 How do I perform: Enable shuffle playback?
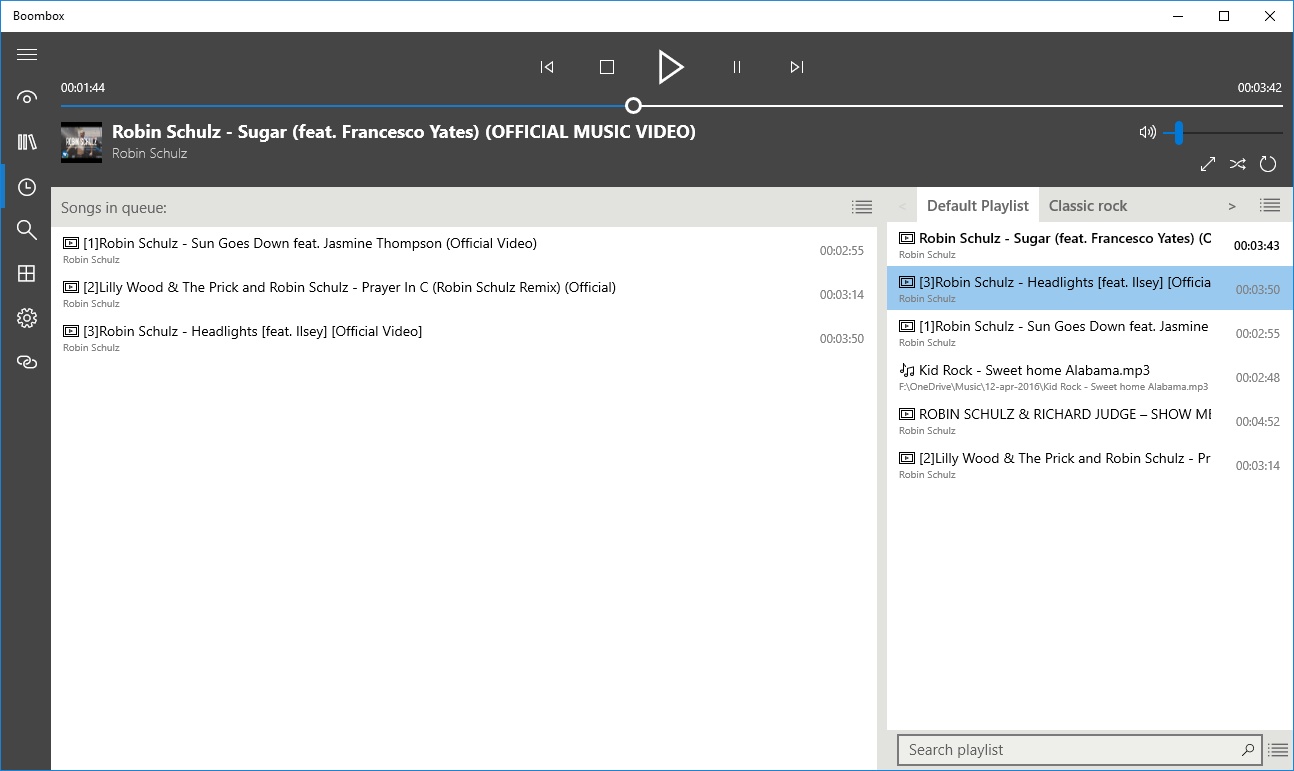click(x=1237, y=164)
